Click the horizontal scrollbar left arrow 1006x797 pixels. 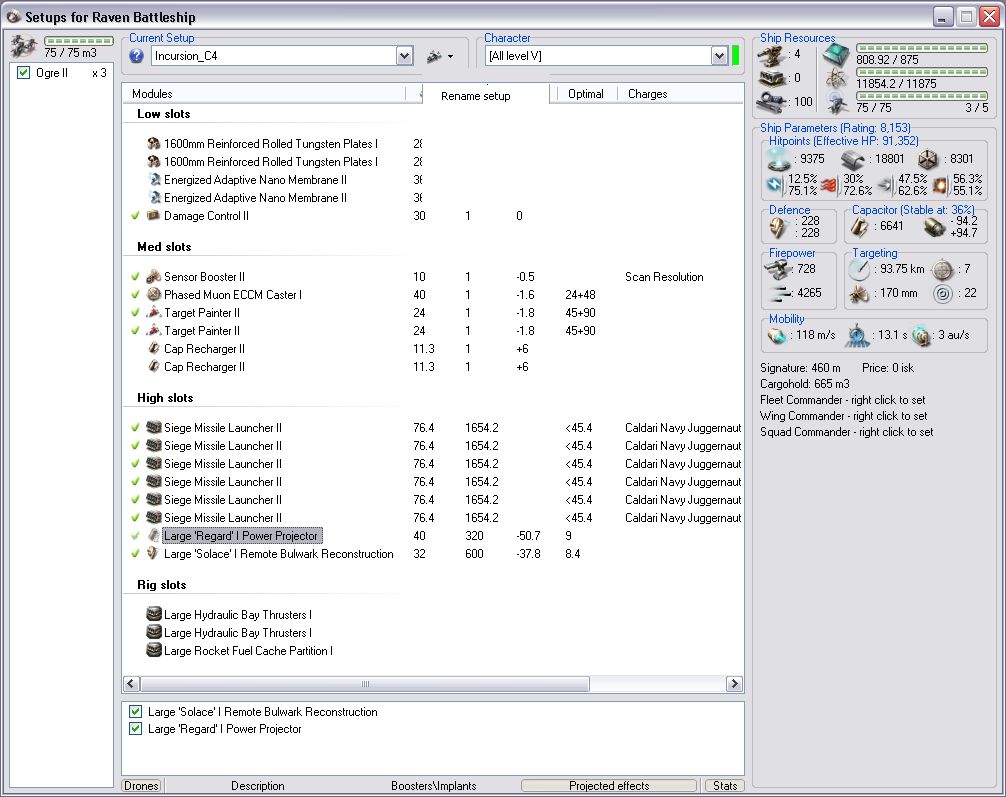pos(132,683)
